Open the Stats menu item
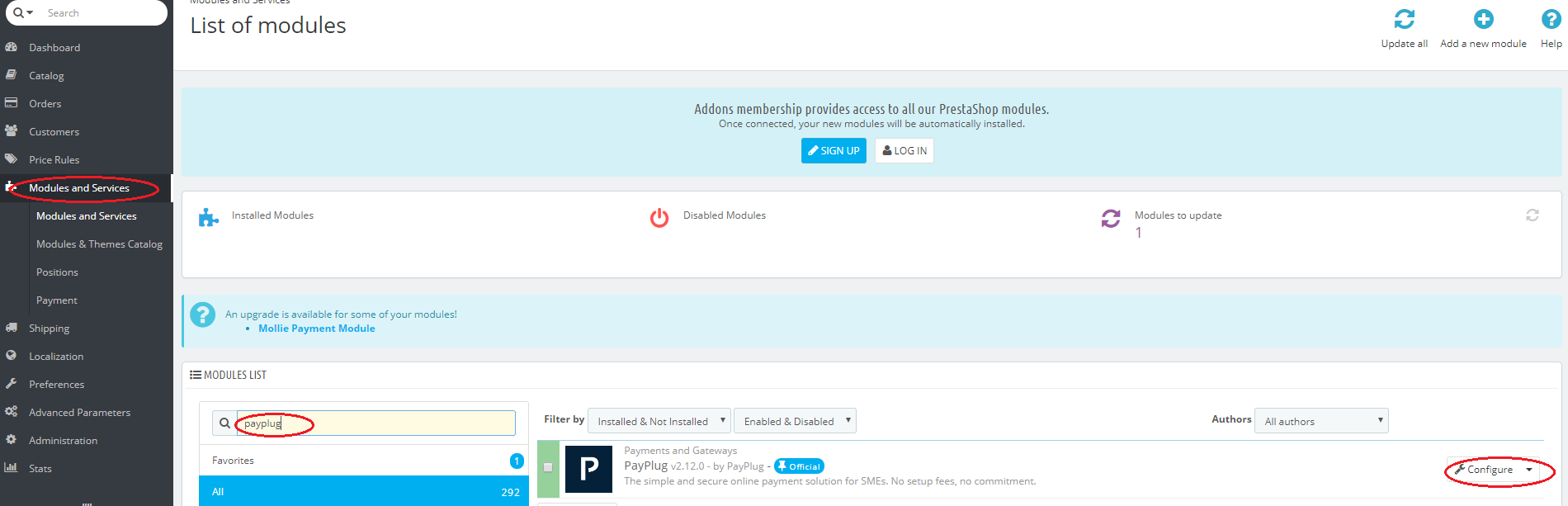 [40, 469]
